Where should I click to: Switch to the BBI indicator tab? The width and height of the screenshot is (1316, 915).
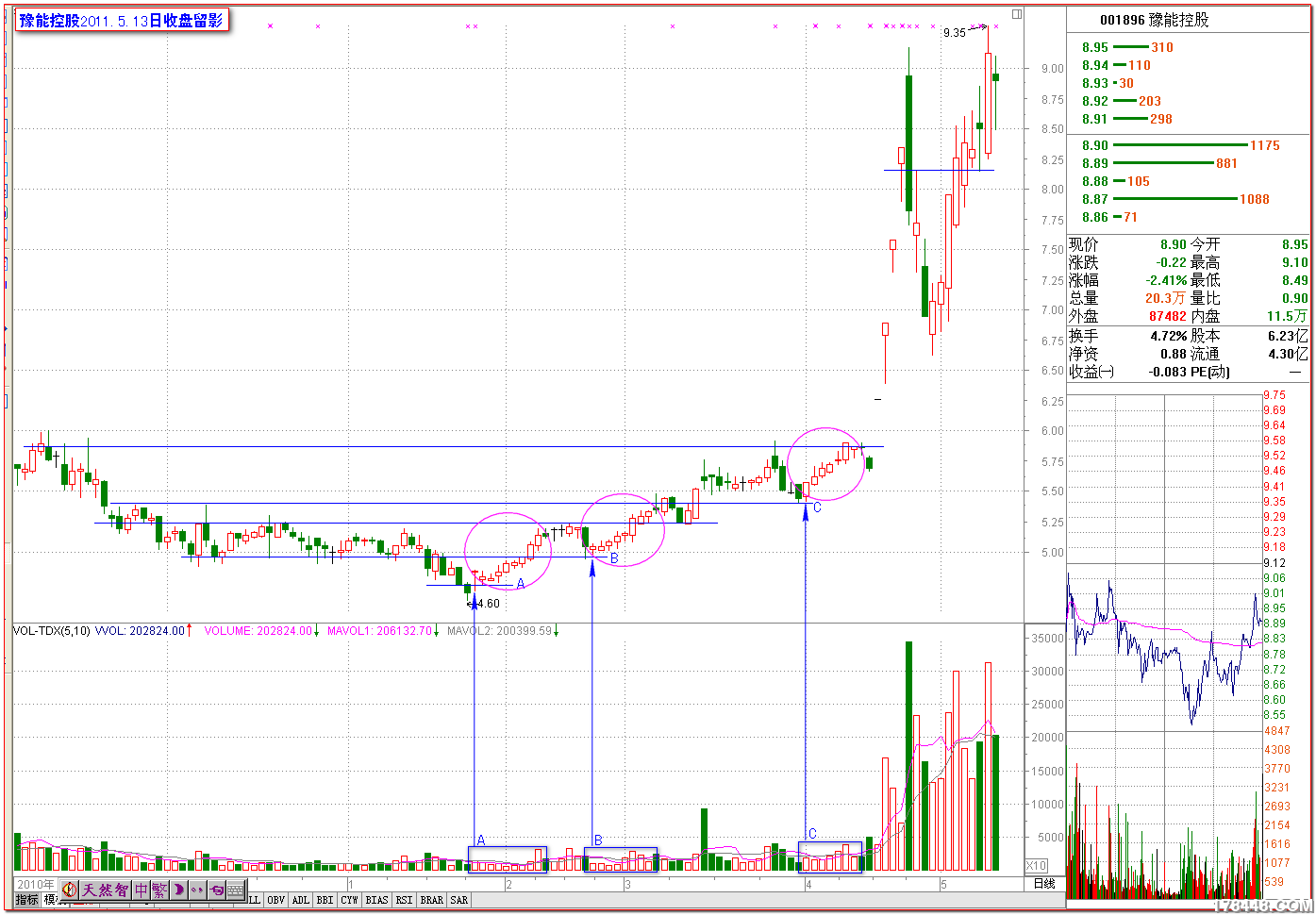click(325, 901)
